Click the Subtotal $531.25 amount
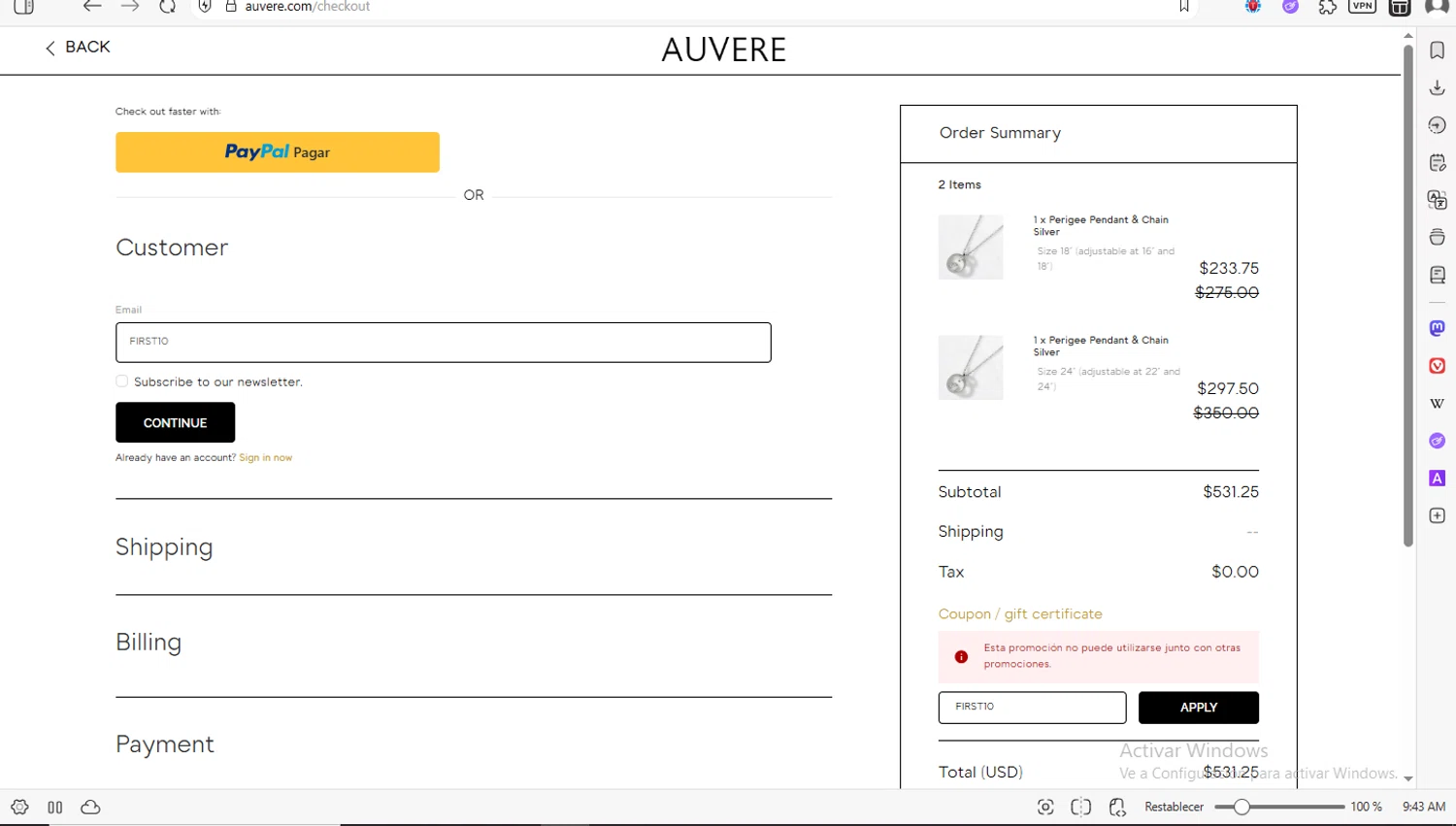This screenshot has width=1456, height=826. (x=1231, y=492)
